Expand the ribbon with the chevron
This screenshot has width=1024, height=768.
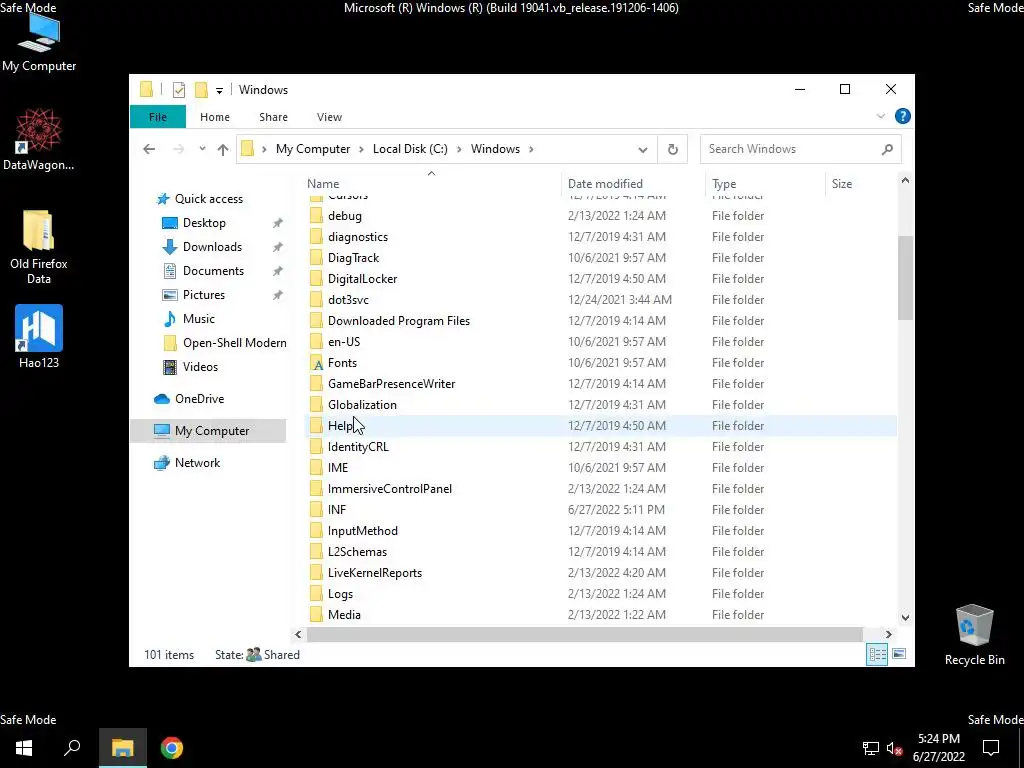coord(880,116)
